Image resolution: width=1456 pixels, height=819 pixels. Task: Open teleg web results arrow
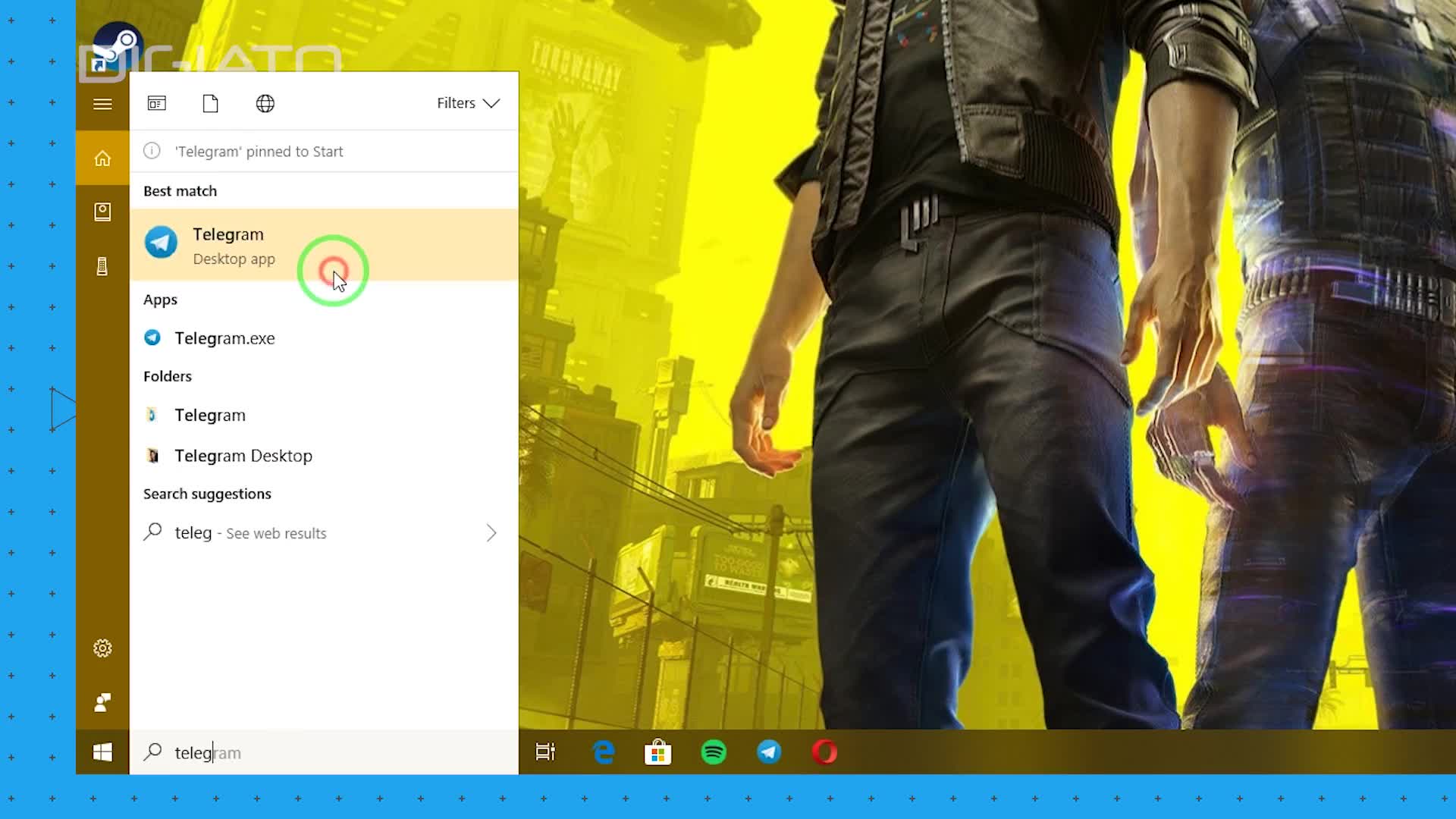[x=491, y=533]
